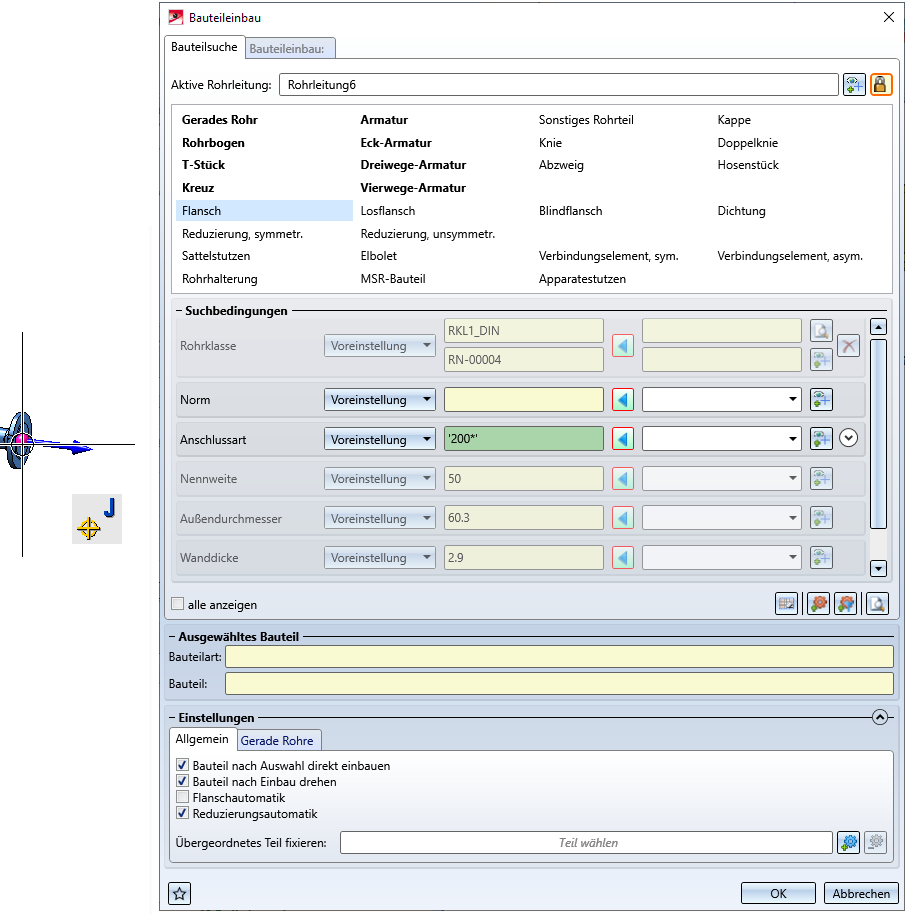Click the lock icon beside active Rohrleitung
Viewport: 905px width, 915px height.
(880, 84)
